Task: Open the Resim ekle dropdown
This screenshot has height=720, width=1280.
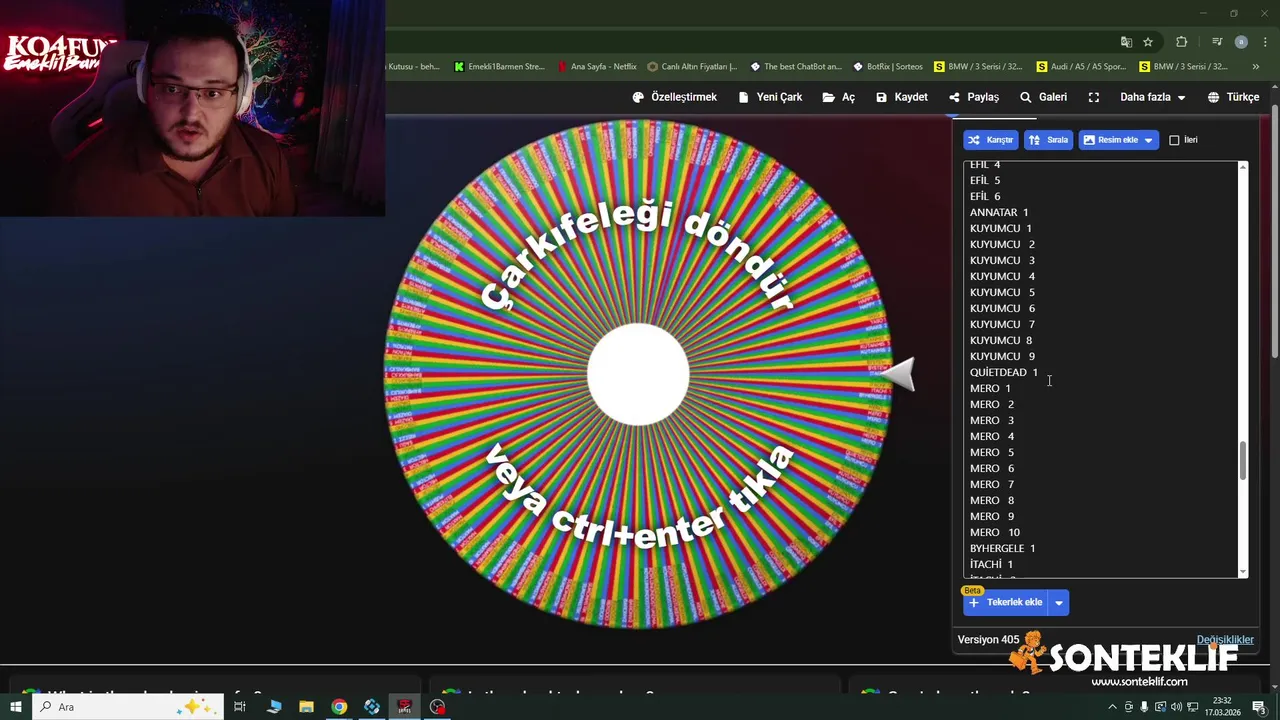Action: coord(1118,140)
